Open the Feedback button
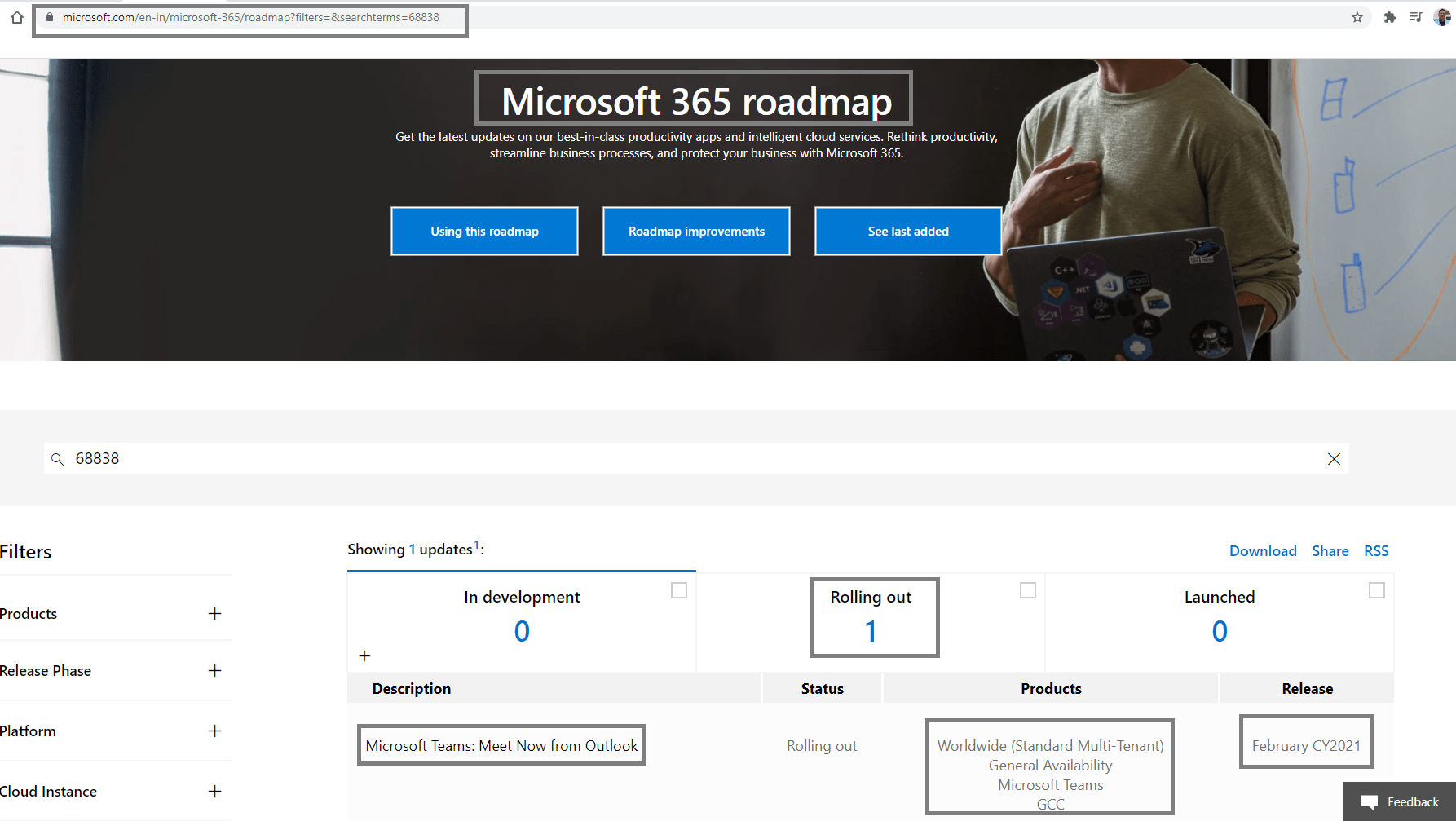The height and width of the screenshot is (821, 1456). click(x=1400, y=802)
